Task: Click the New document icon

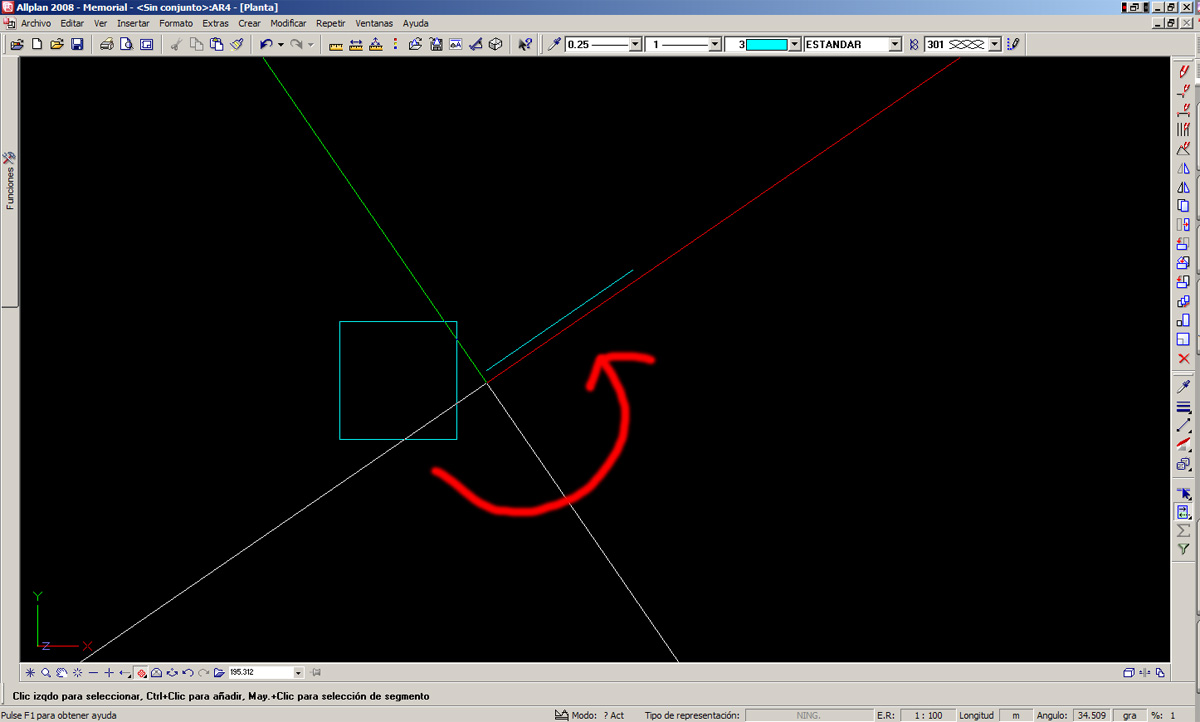Action: [x=38, y=45]
